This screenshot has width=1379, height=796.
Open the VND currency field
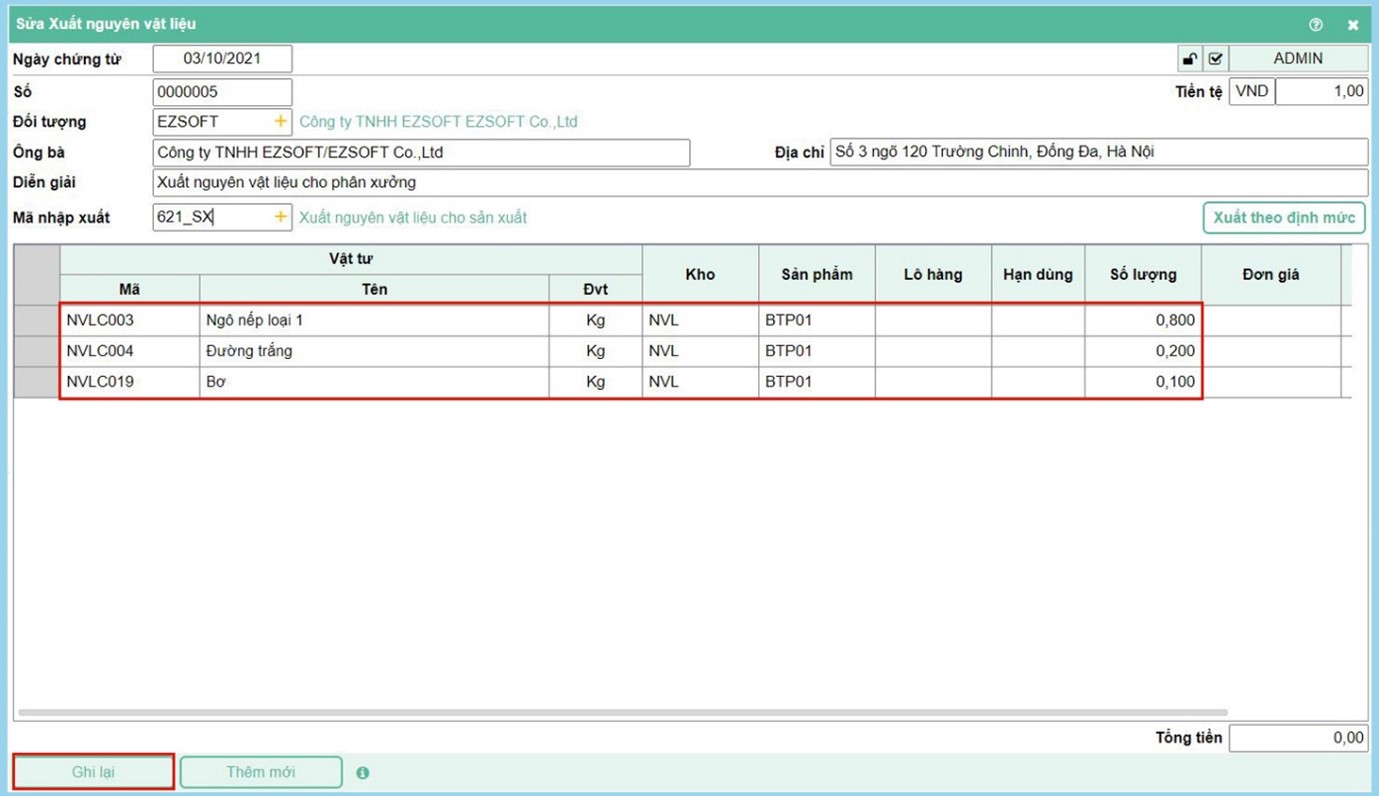pyautogui.click(x=1251, y=91)
